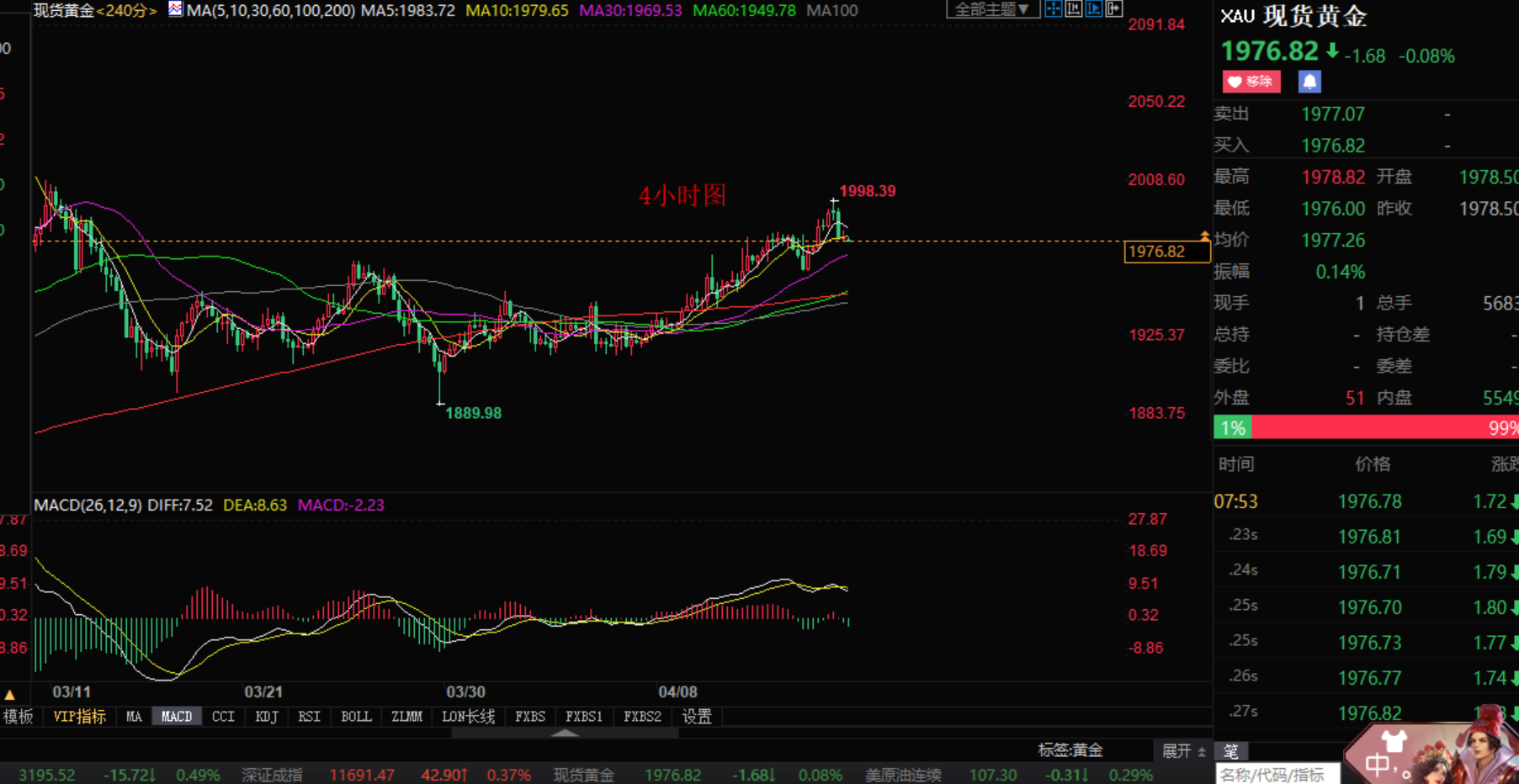Click the 现货黄金 ticker in status bar
The image size is (1519, 784).
[x=584, y=775]
